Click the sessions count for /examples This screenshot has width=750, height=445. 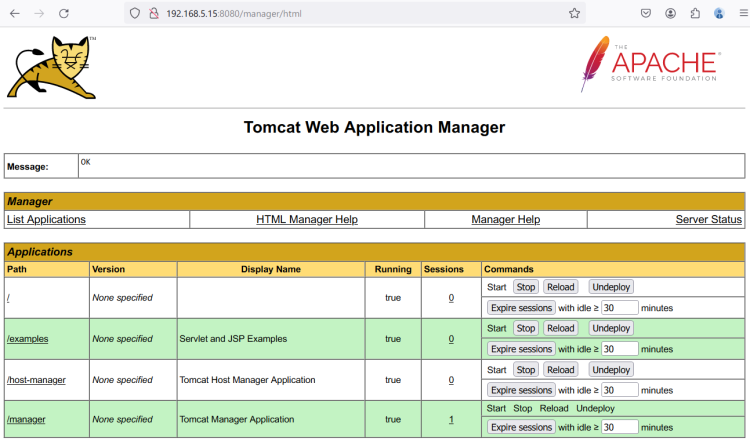coord(451,339)
